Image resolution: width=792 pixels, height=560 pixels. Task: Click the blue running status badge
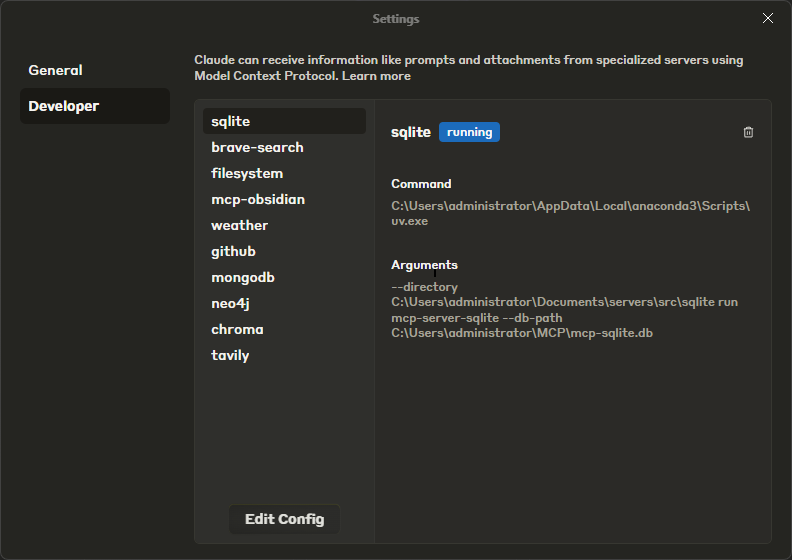click(x=469, y=132)
